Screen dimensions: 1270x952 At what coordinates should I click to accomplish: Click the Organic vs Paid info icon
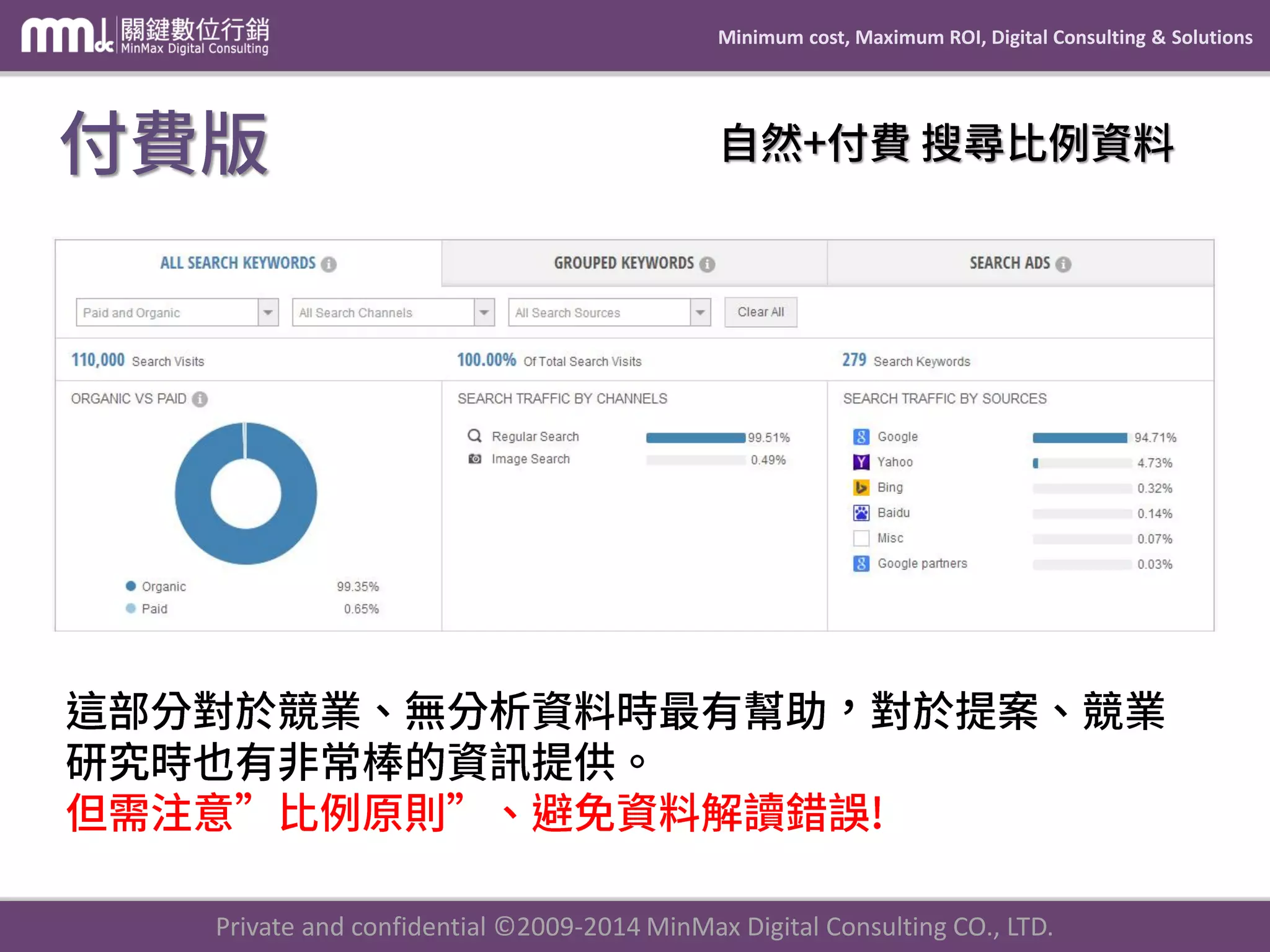(x=200, y=399)
